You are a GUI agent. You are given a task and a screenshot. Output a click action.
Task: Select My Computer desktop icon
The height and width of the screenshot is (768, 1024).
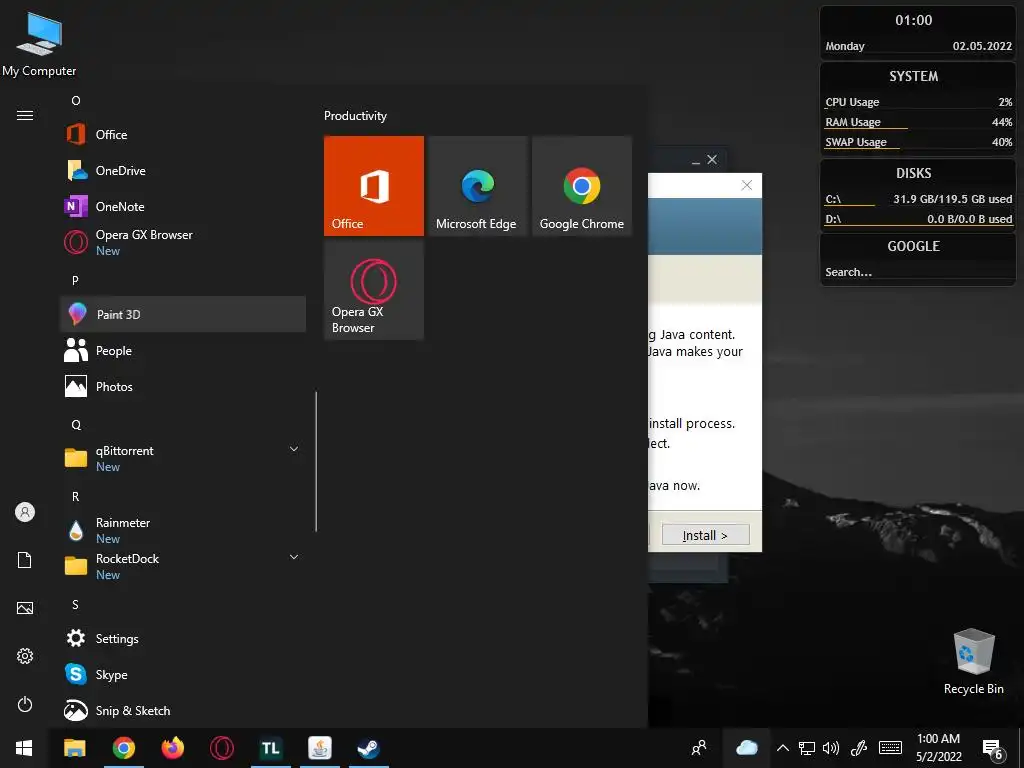pos(39,44)
